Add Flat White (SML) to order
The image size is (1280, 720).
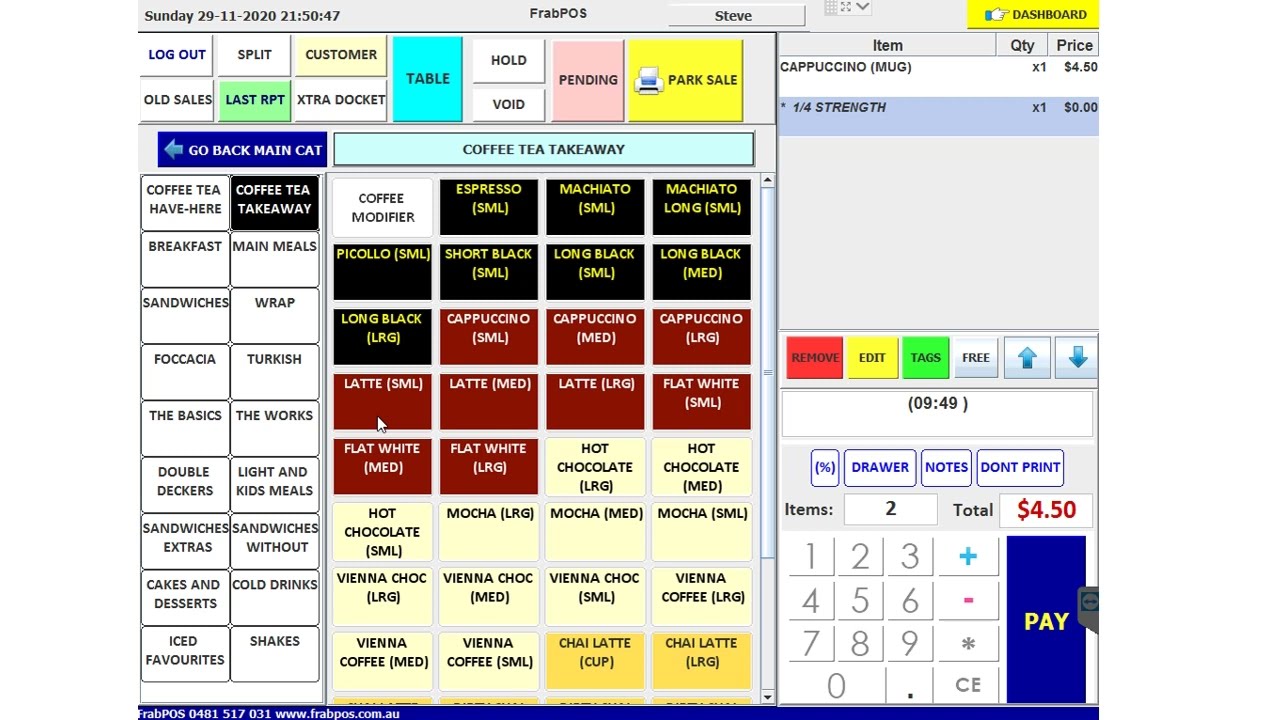[x=701, y=402]
